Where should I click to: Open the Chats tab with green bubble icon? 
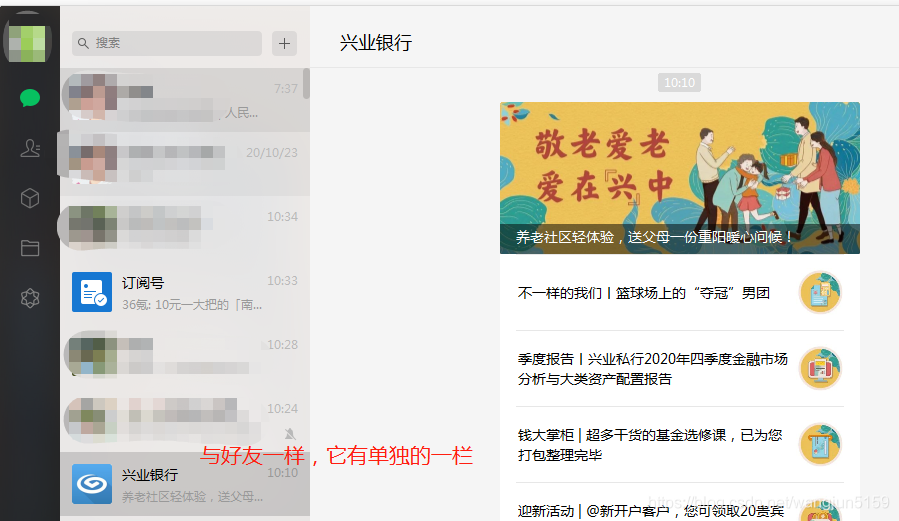(30, 98)
